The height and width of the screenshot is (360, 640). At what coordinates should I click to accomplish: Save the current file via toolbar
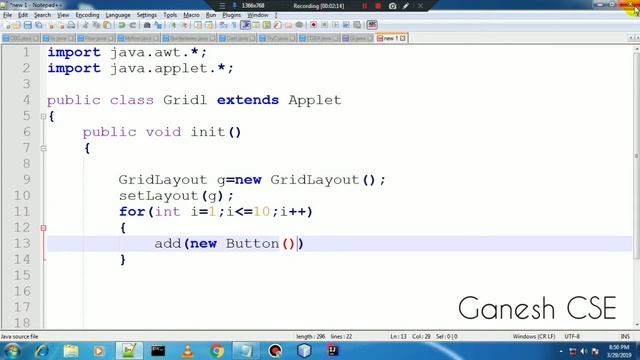28,25
